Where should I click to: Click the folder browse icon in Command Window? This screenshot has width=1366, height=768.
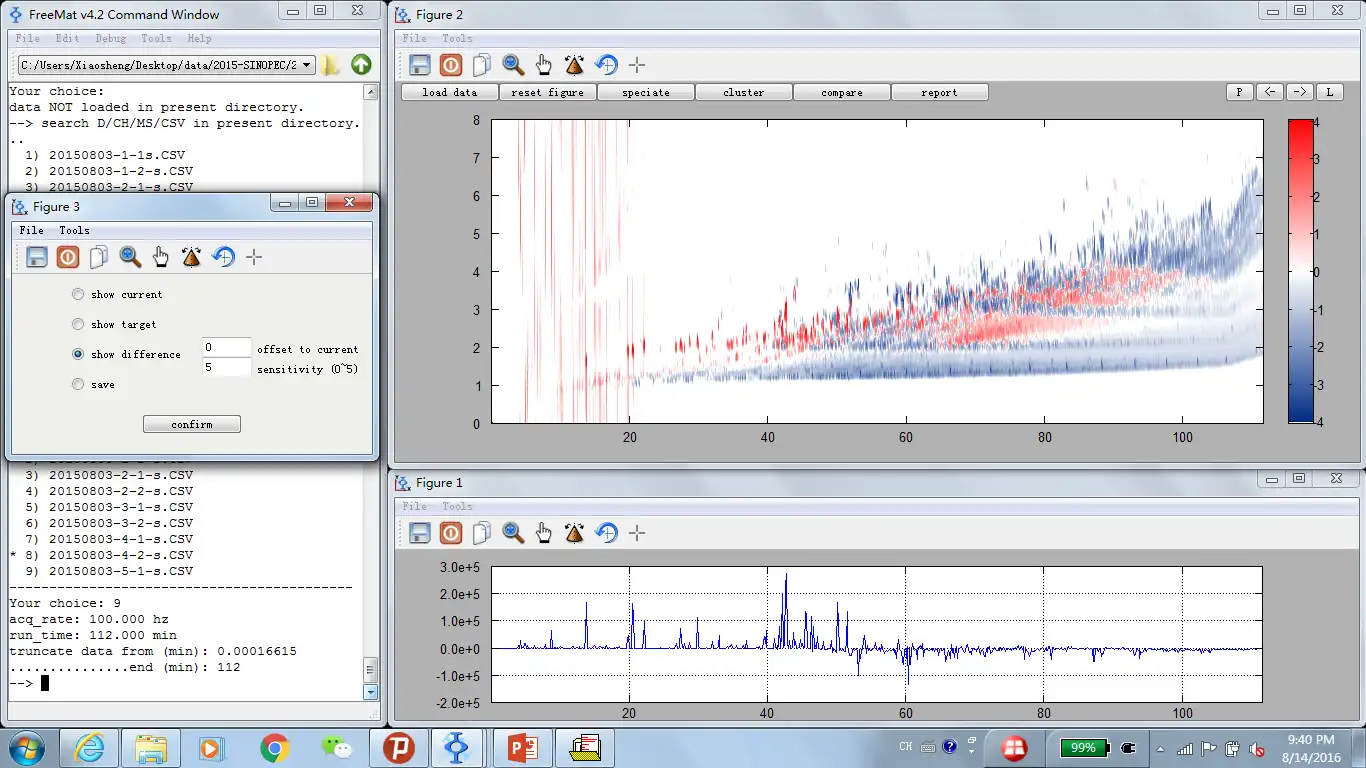point(331,65)
